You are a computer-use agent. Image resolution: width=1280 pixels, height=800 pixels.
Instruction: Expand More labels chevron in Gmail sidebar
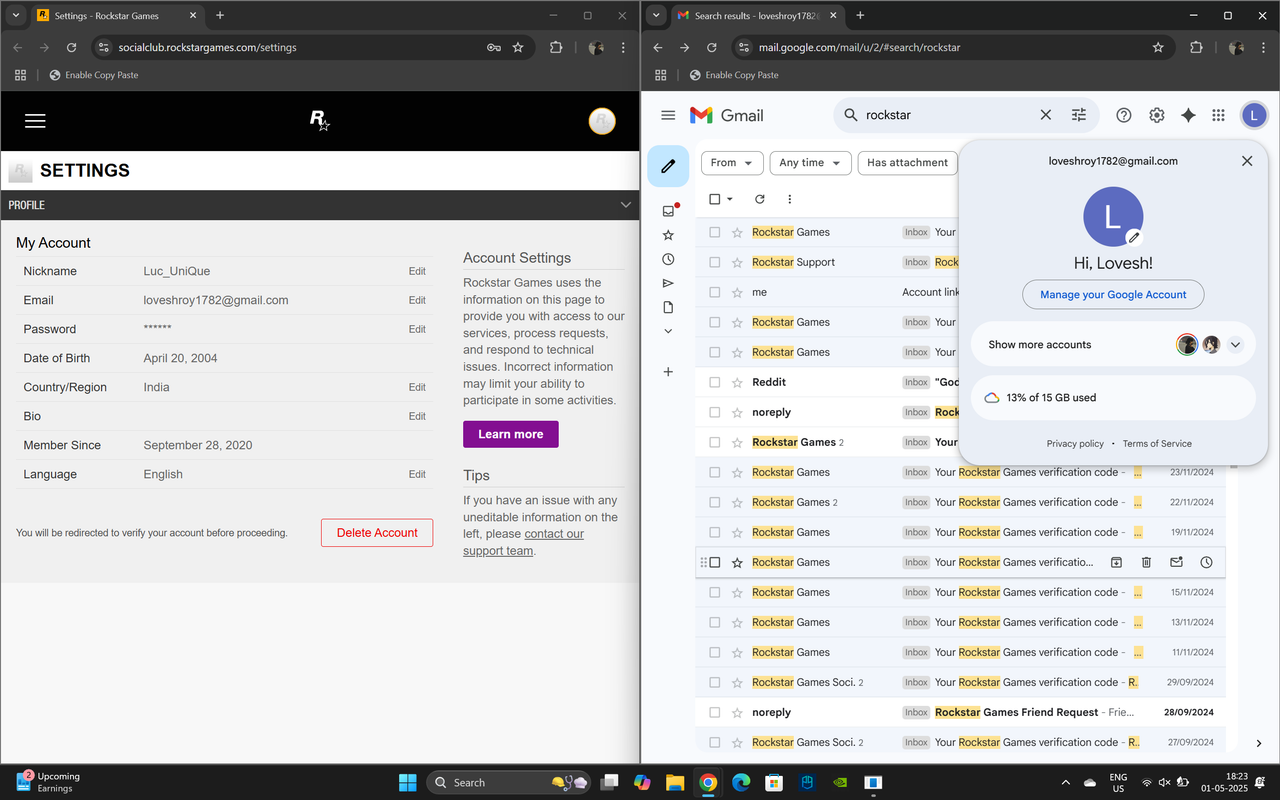[668, 331]
